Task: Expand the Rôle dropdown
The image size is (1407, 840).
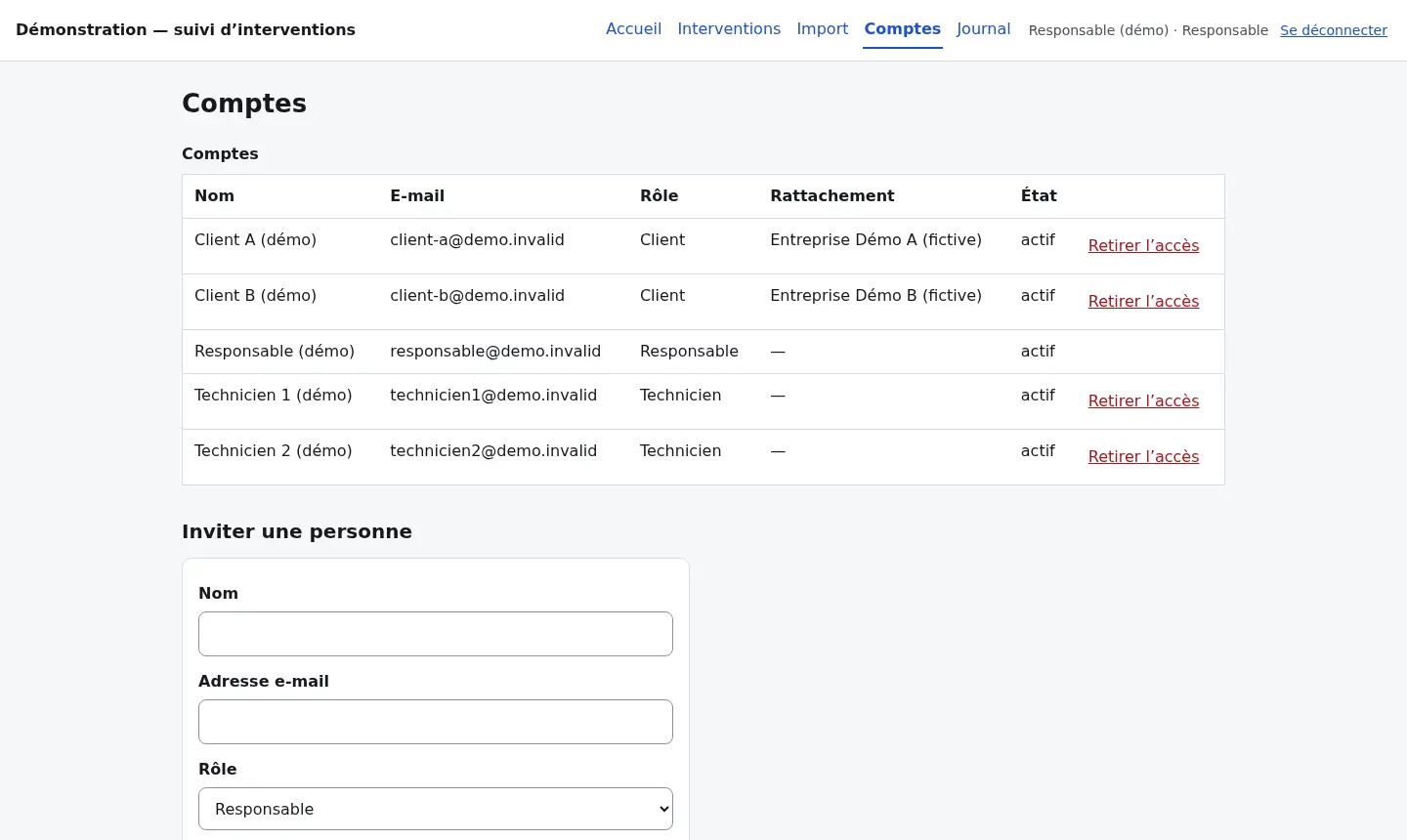Action: pyautogui.click(x=436, y=809)
